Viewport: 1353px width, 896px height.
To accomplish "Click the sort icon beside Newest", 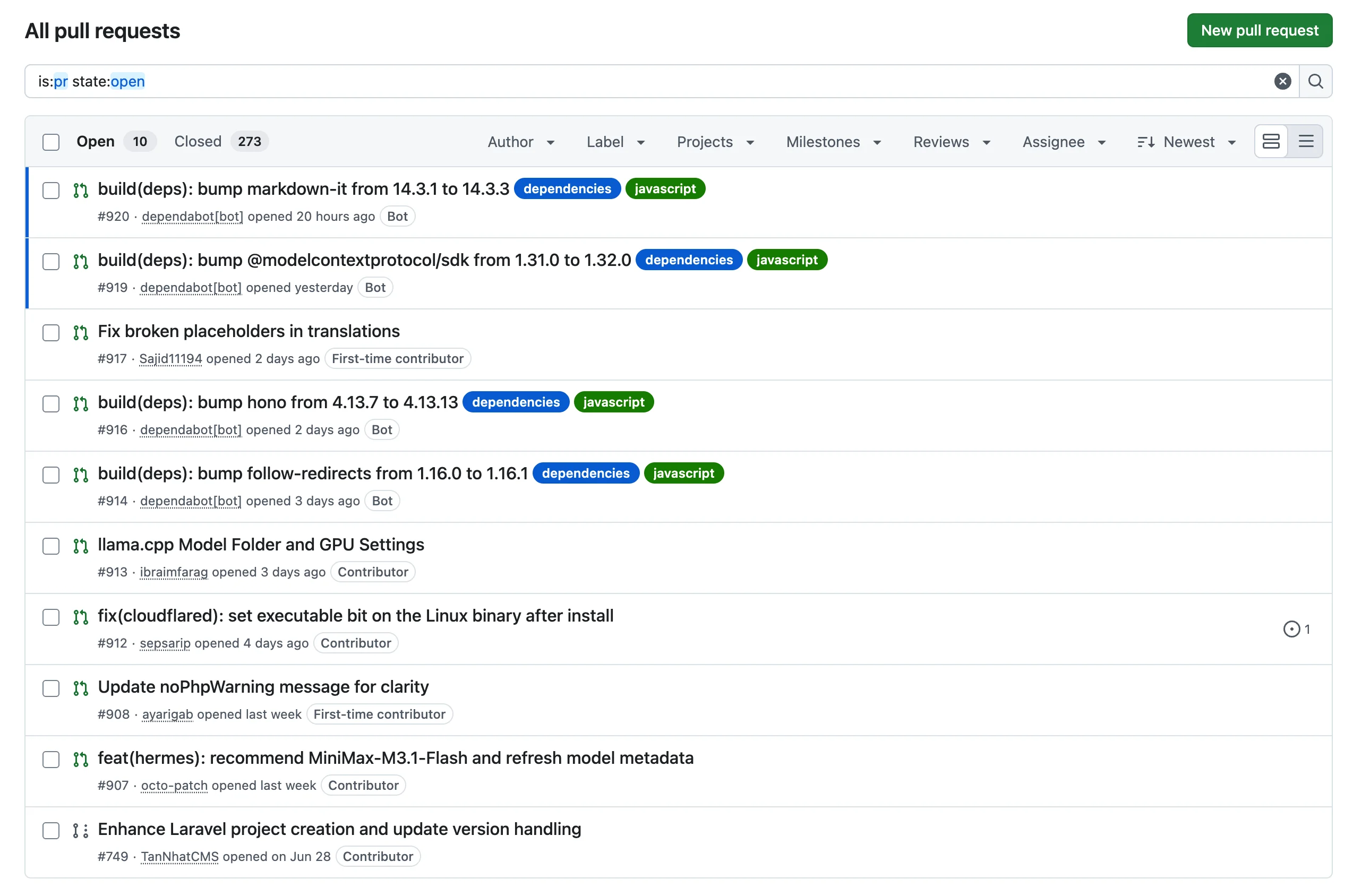I will (1145, 142).
